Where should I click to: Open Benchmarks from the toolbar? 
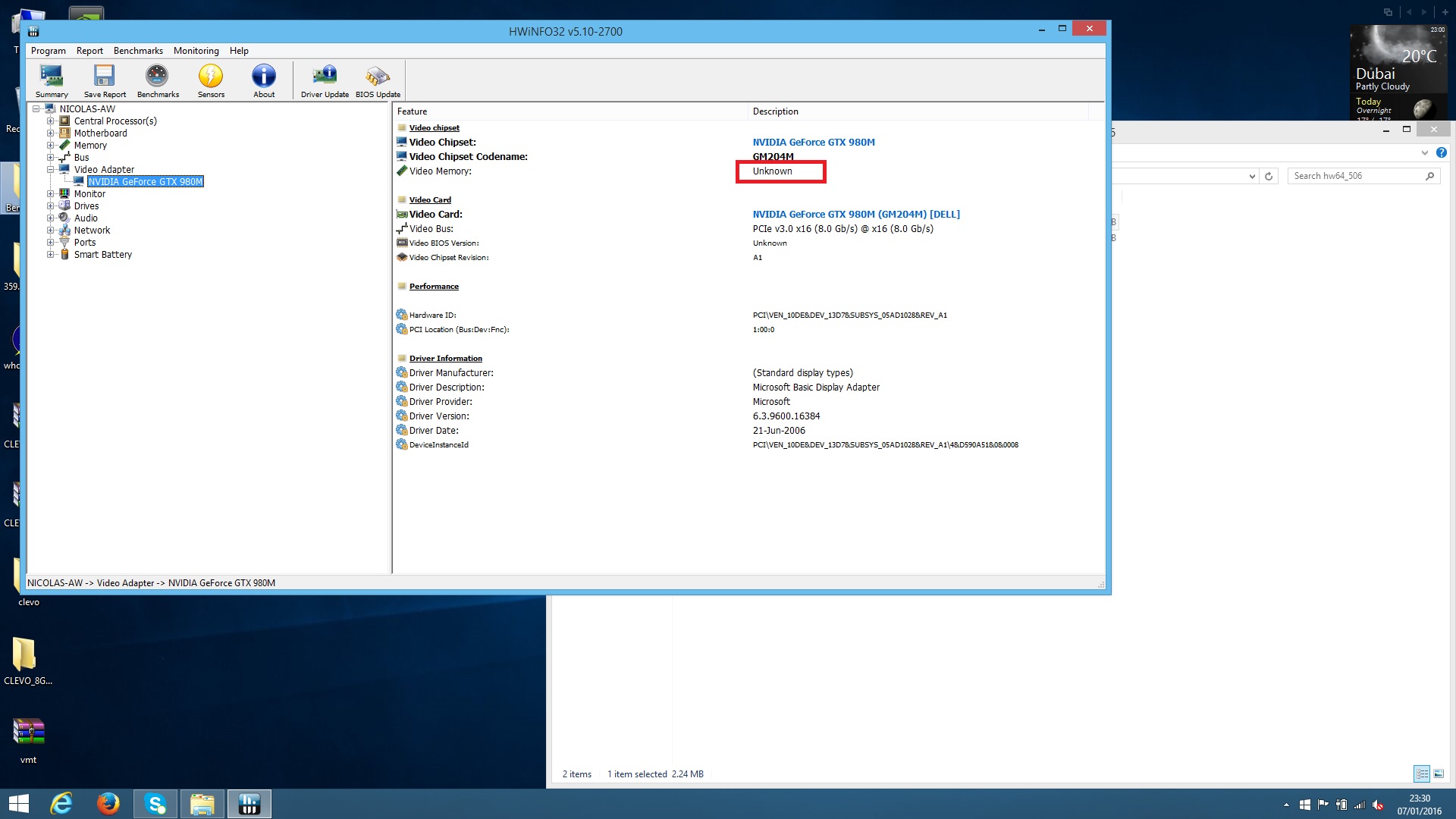click(x=158, y=81)
